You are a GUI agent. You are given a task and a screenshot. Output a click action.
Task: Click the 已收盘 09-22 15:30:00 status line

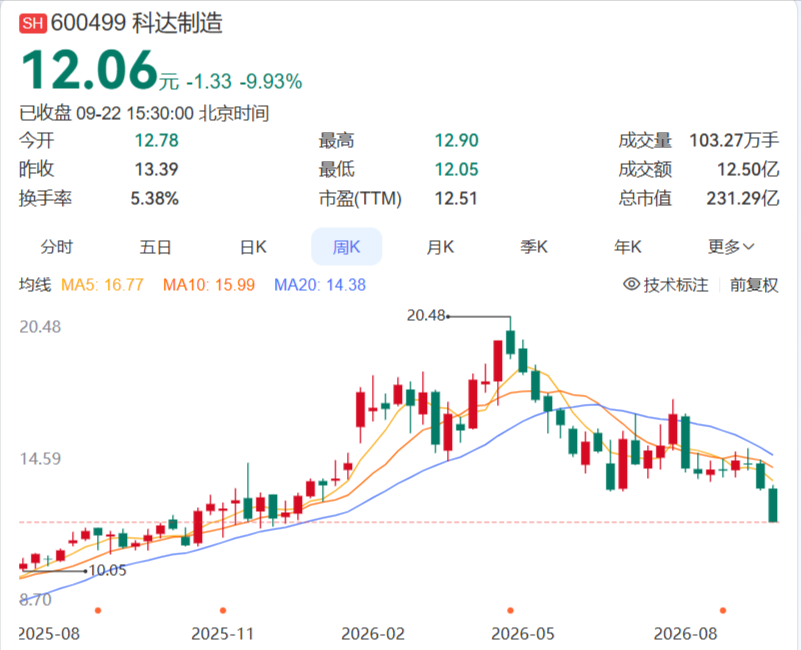(144, 113)
